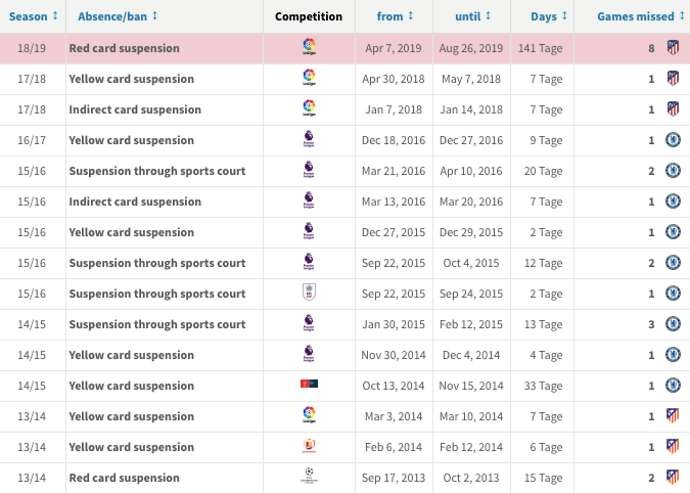Click the Competition column header
690x493 pixels.
click(308, 16)
